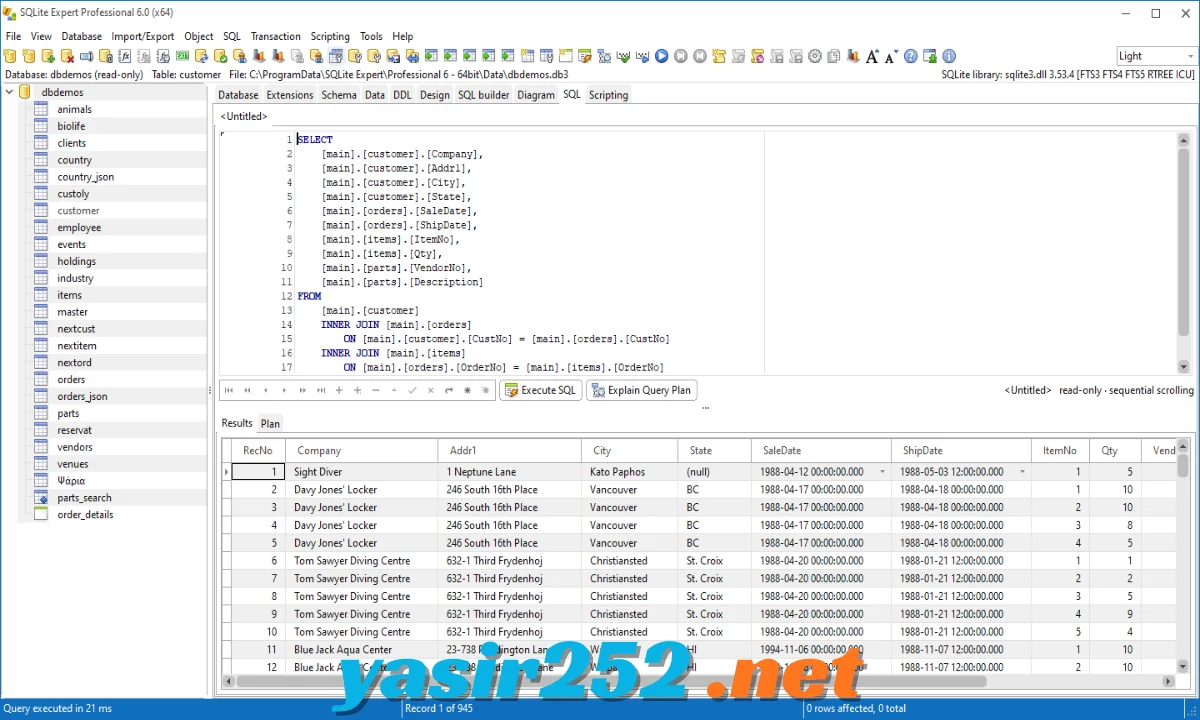This screenshot has height=720, width=1200.
Task: Go to last record in navigator
Action: 321,390
